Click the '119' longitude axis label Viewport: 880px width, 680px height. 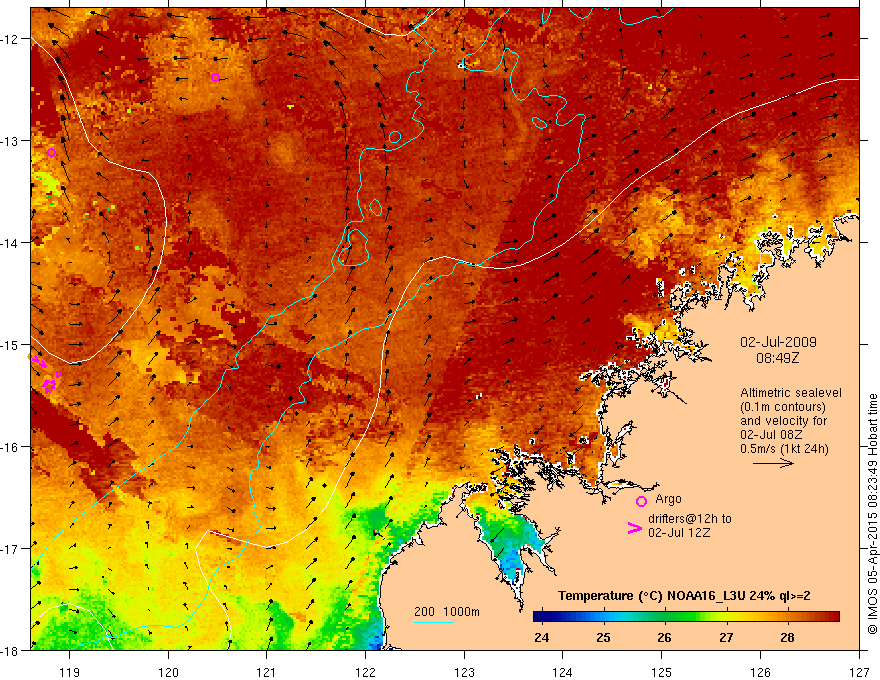pyautogui.click(x=70, y=672)
